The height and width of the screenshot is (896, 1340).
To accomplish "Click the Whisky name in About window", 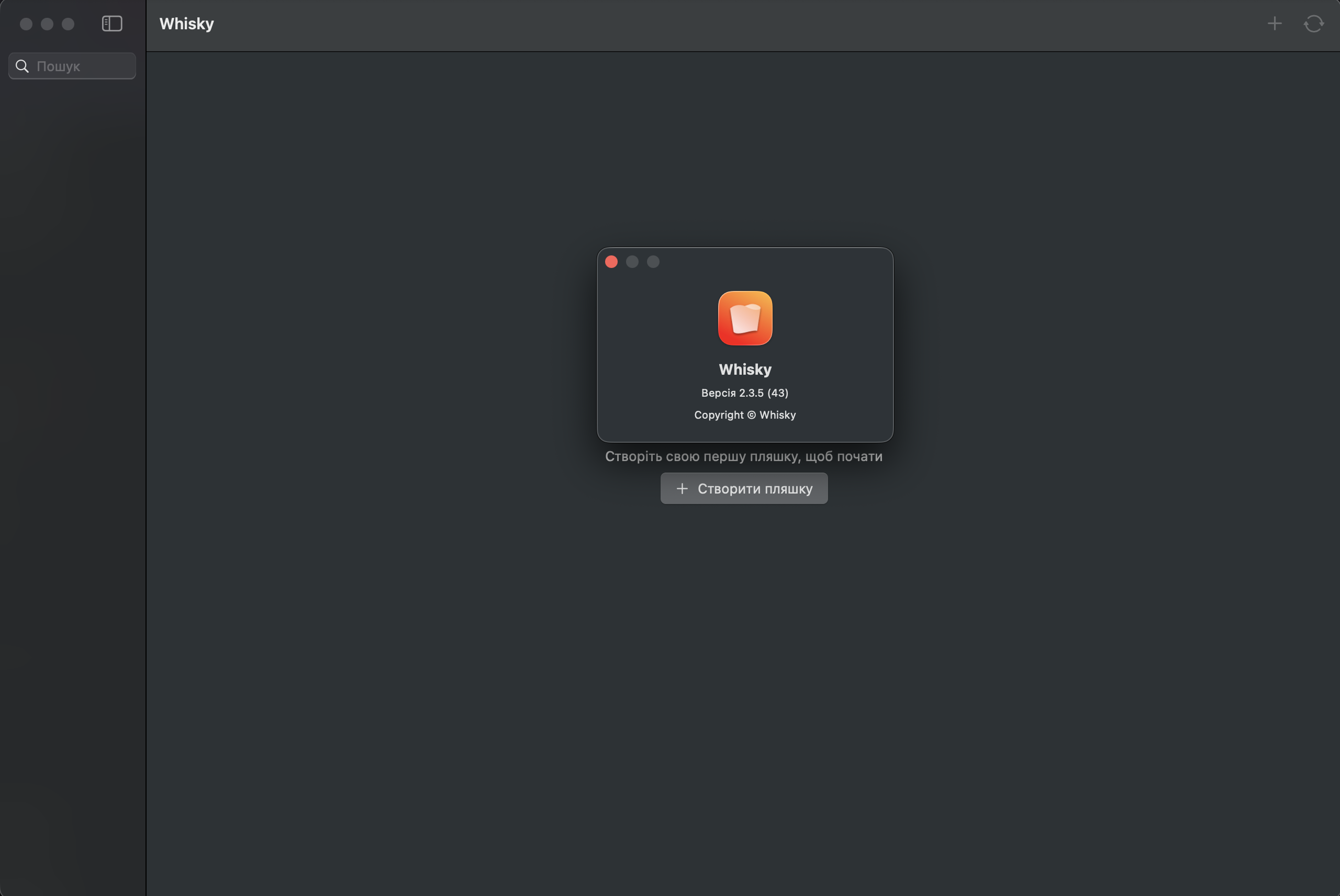I will 745,369.
